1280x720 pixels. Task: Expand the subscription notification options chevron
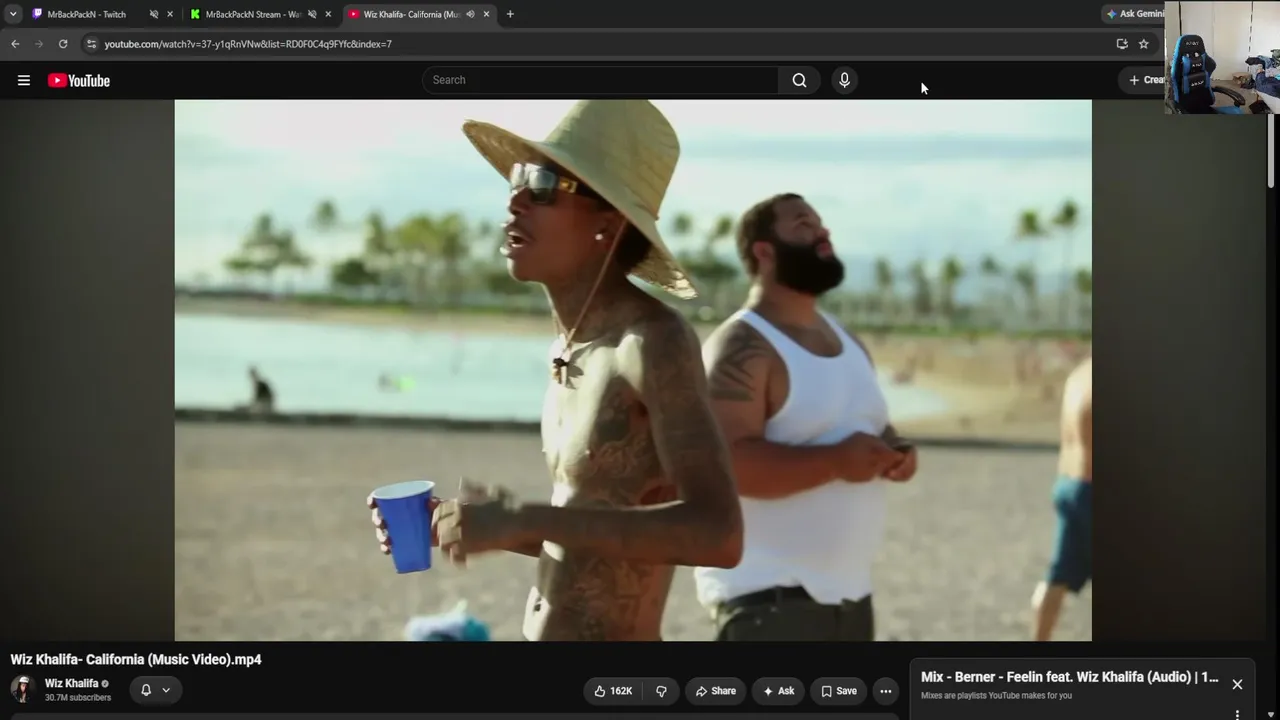[166, 690]
